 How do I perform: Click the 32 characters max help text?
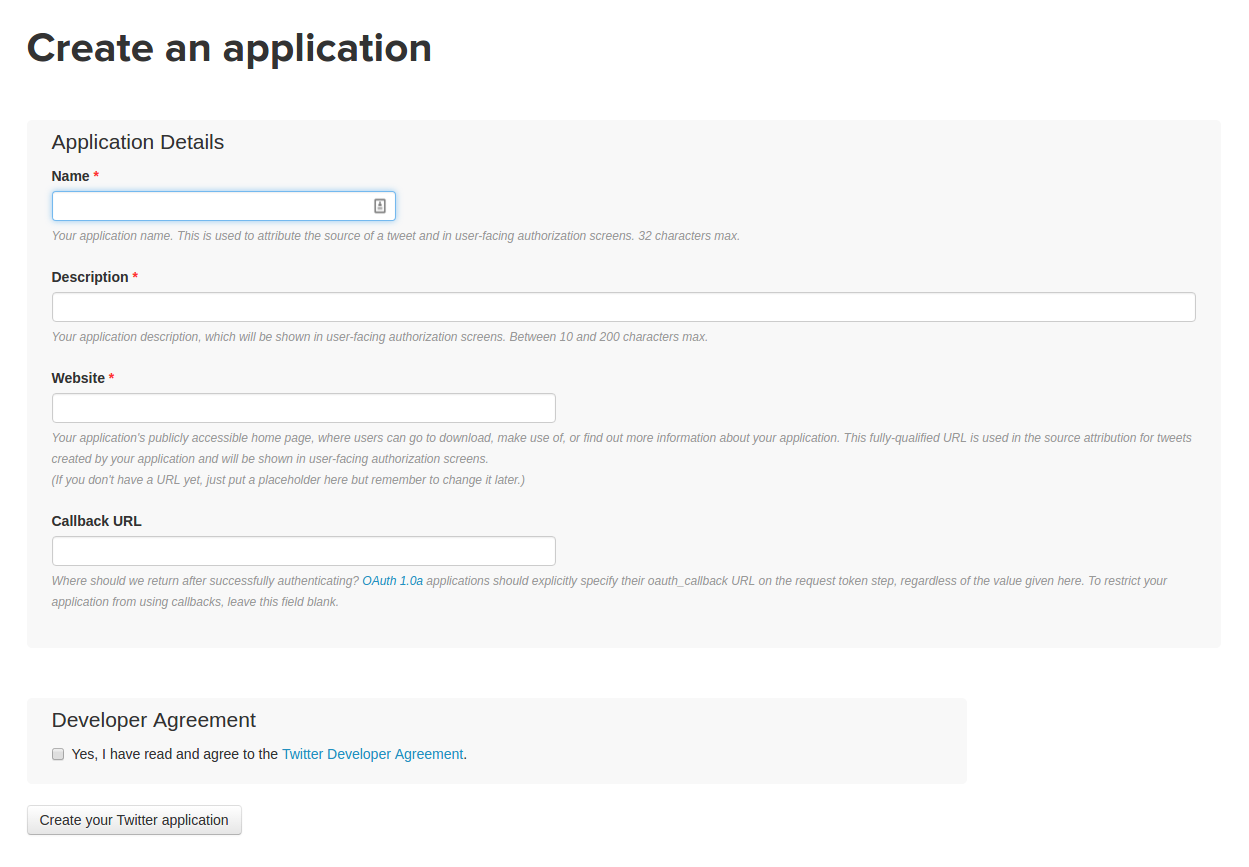(395, 236)
